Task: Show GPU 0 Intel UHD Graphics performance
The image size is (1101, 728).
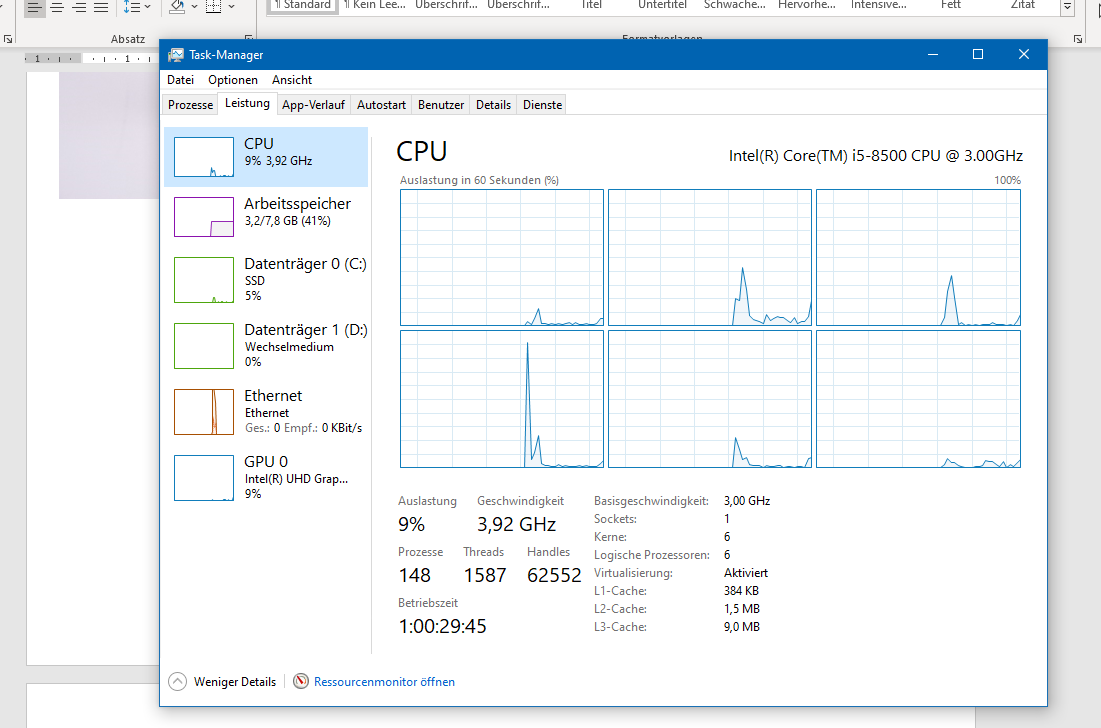Action: [265, 478]
